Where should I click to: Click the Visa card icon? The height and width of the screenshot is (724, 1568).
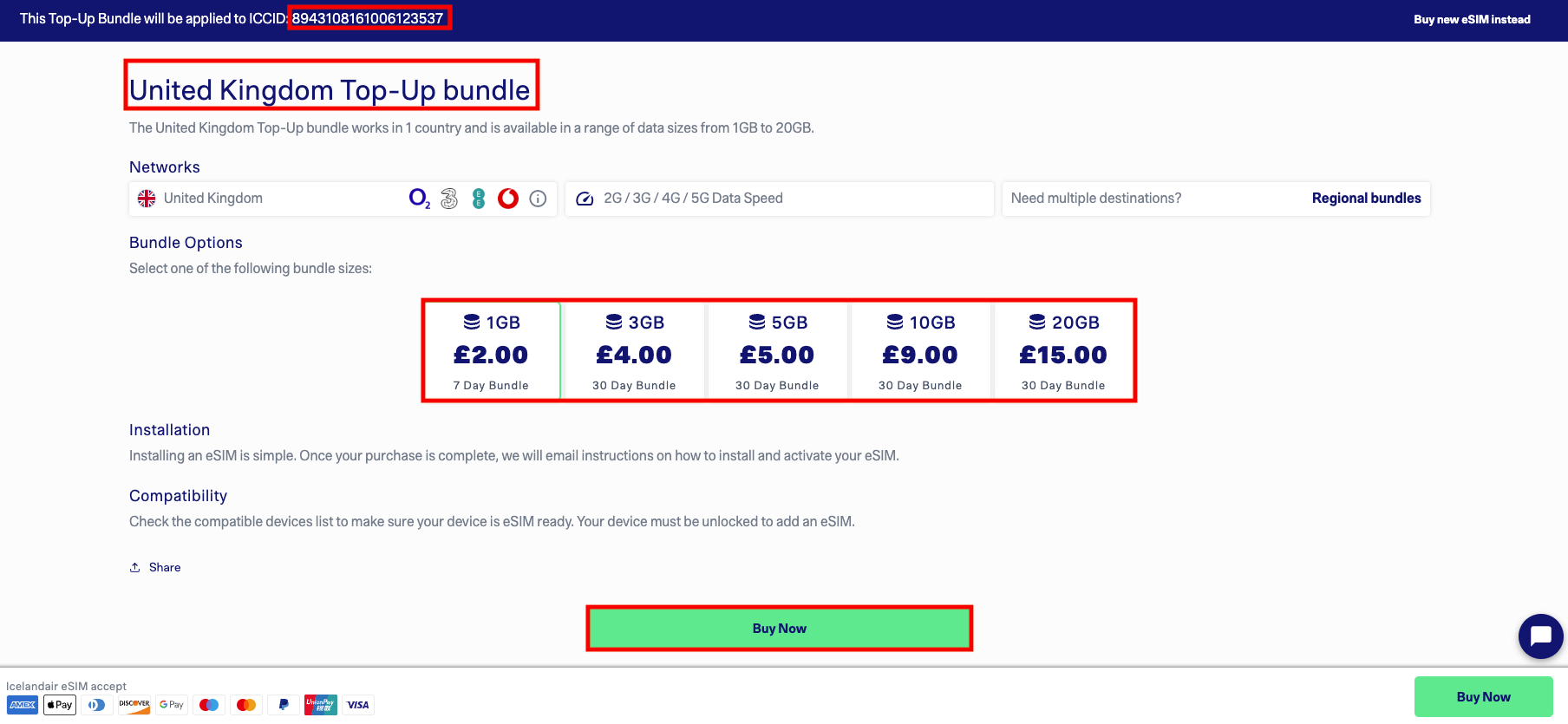click(x=358, y=705)
